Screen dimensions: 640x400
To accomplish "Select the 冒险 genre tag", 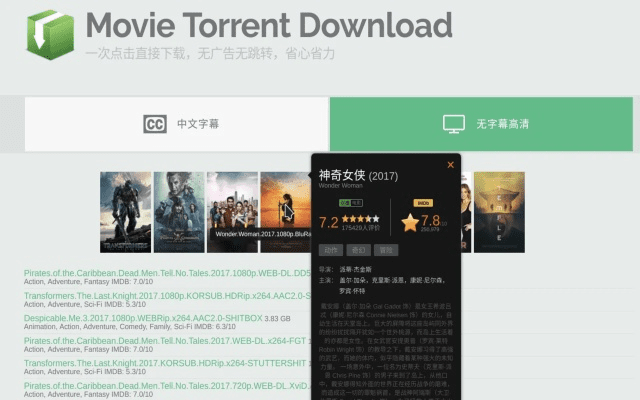I will tap(386, 250).
